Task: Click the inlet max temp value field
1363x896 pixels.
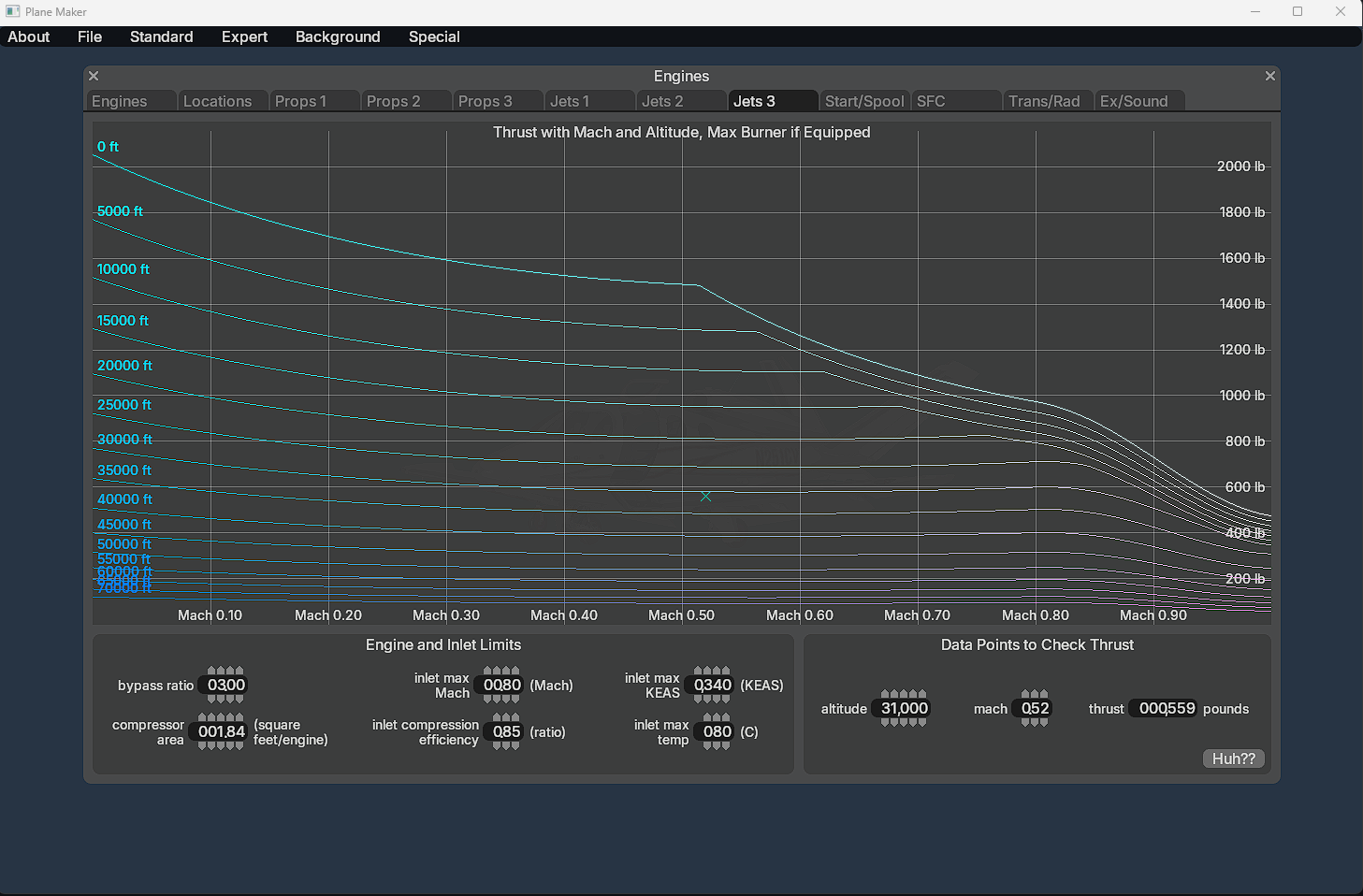Action: coord(717,732)
